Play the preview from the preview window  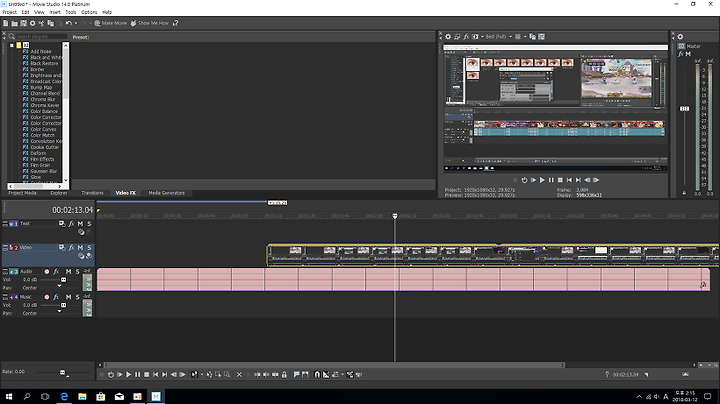pos(542,180)
